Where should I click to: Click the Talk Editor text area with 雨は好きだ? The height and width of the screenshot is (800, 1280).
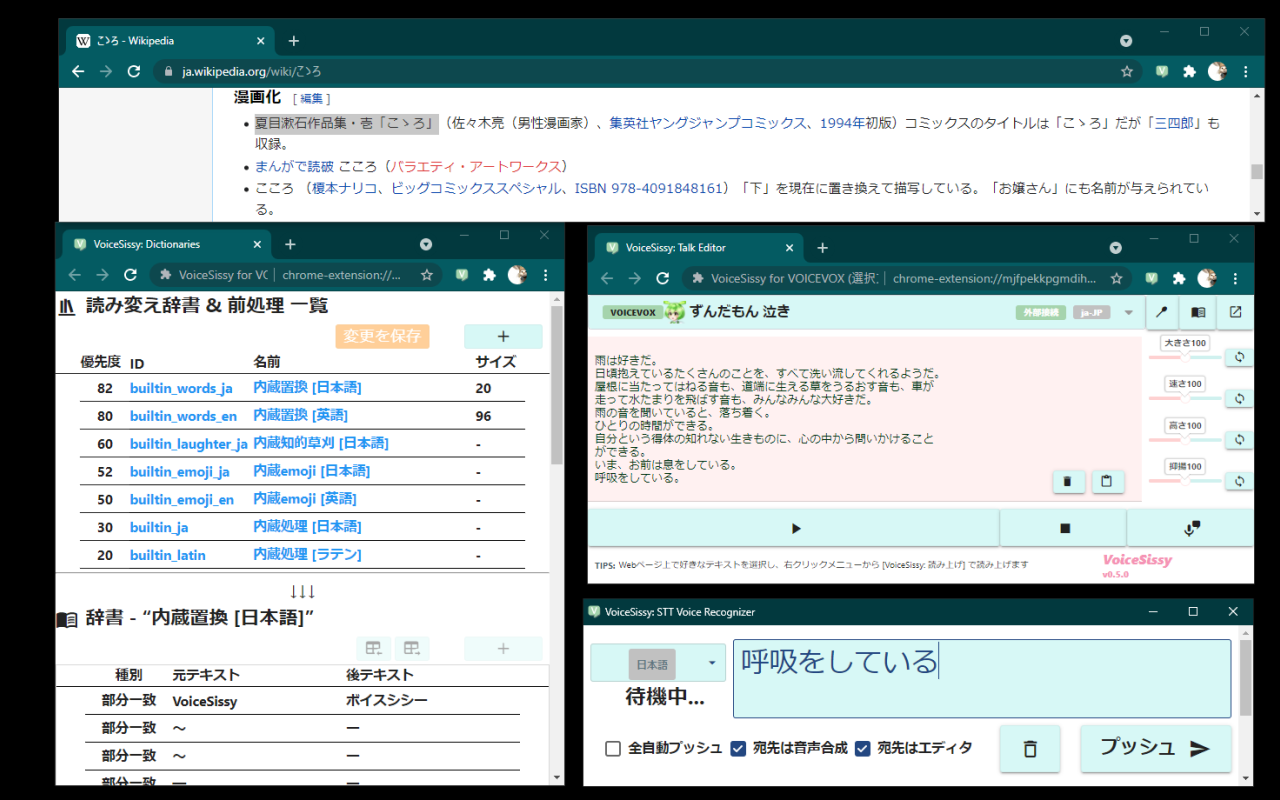pyautogui.click(x=865, y=419)
